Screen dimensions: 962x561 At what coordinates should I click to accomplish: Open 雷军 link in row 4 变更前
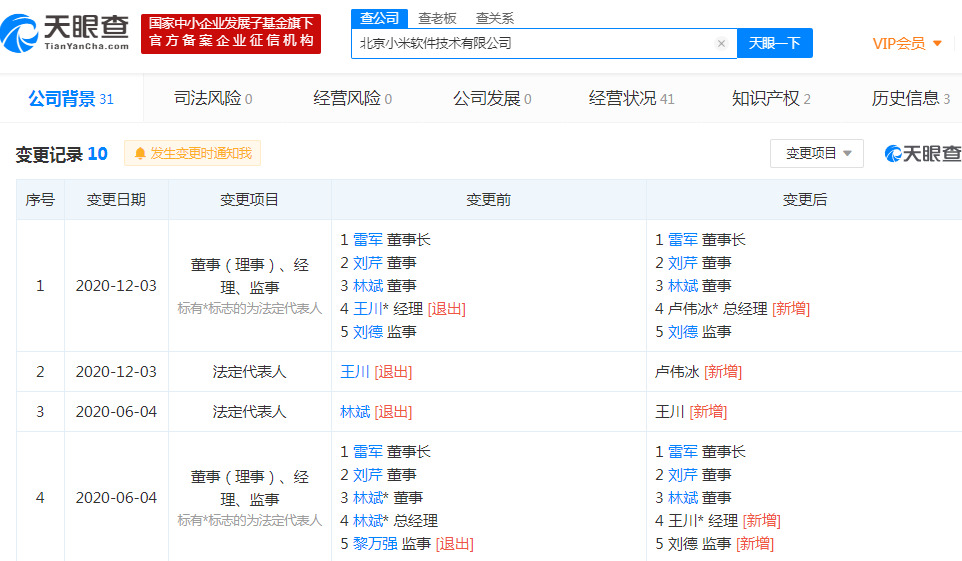pos(367,452)
